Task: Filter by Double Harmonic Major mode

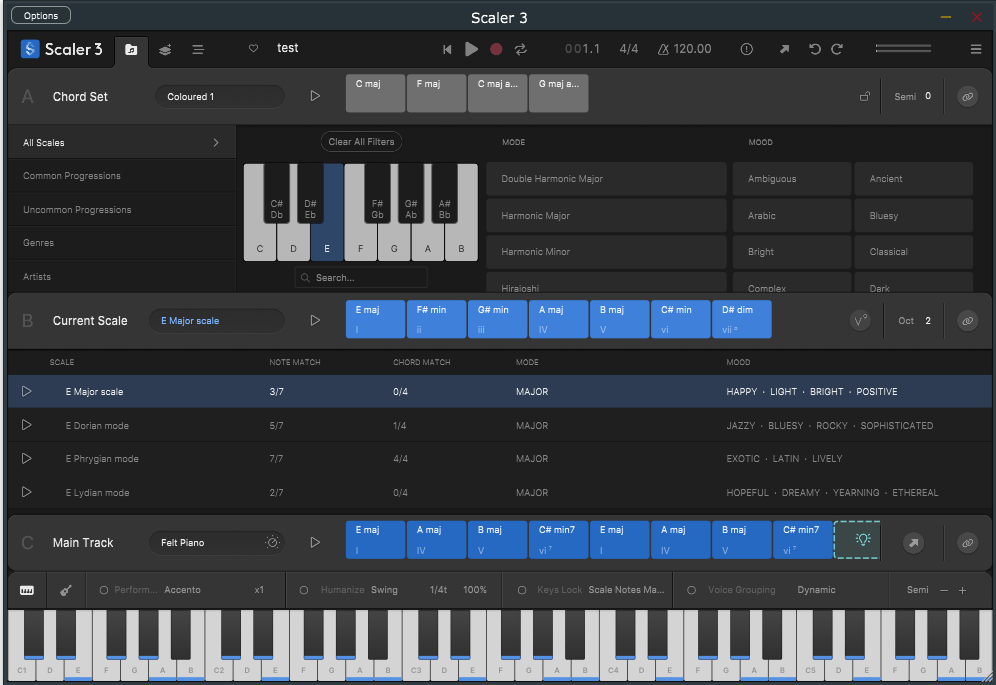Action: coord(606,179)
